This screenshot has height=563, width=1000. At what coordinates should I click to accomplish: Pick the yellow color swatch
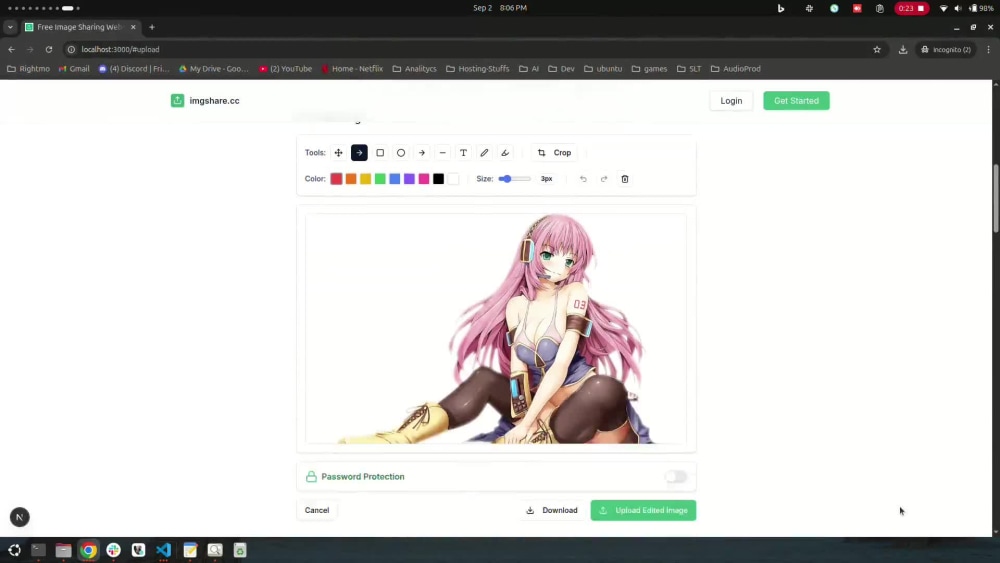365,179
